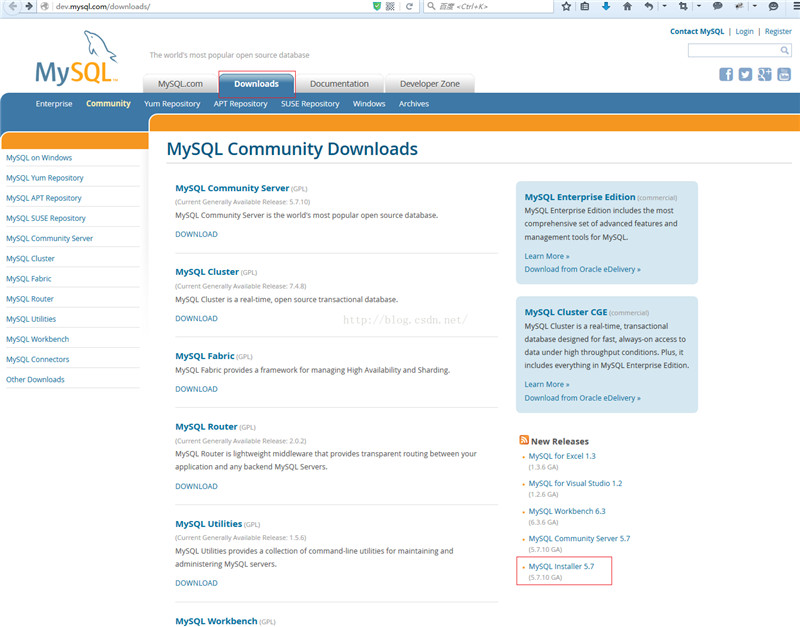Click the undo arrow toolbar icon
The image size is (800, 627).
pyautogui.click(x=648, y=6)
